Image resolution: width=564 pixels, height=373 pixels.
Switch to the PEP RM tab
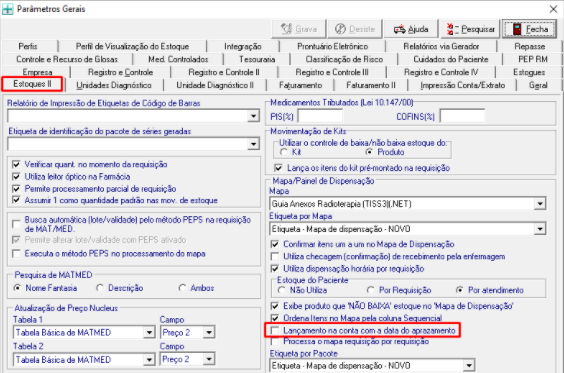pos(533,59)
